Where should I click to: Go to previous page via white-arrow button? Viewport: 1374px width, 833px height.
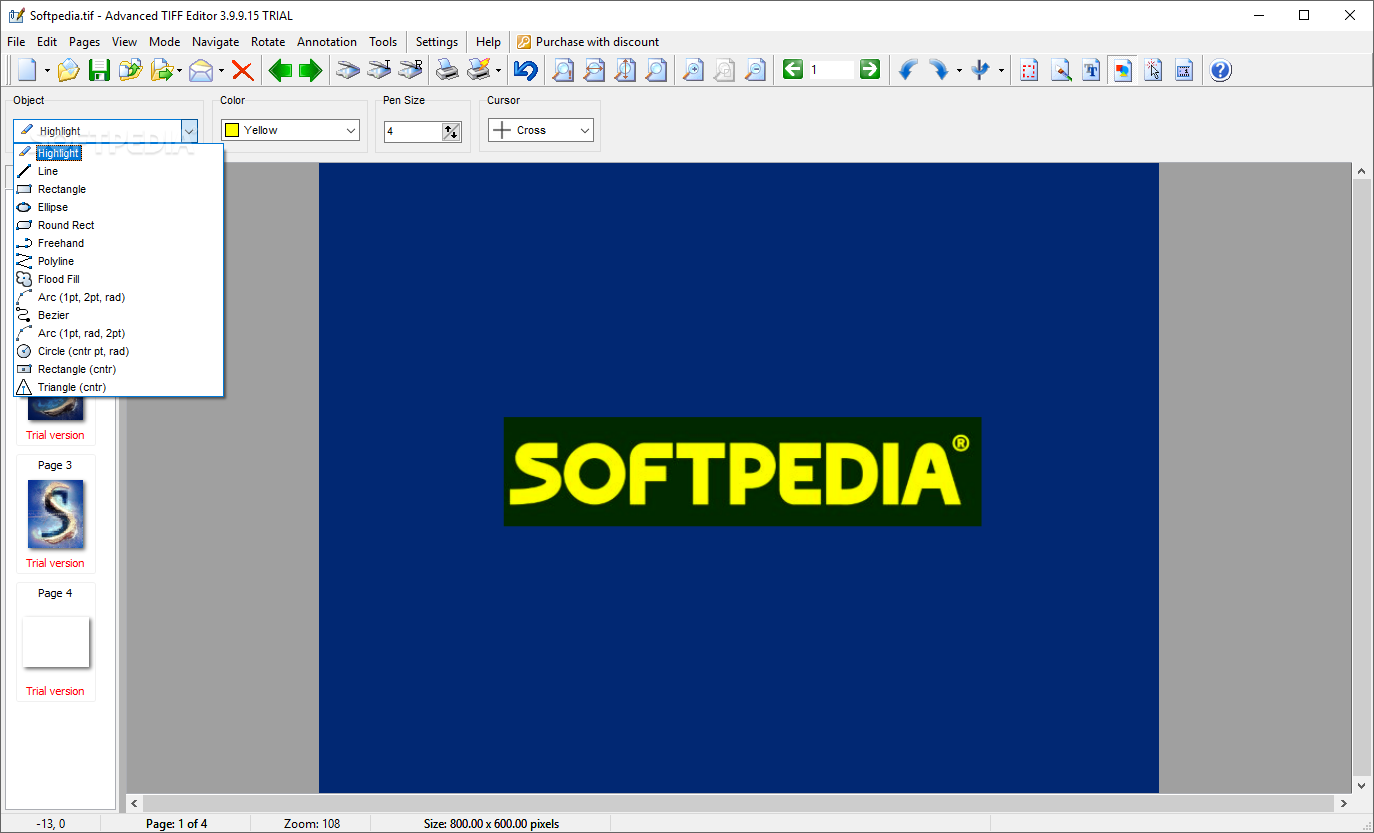793,69
